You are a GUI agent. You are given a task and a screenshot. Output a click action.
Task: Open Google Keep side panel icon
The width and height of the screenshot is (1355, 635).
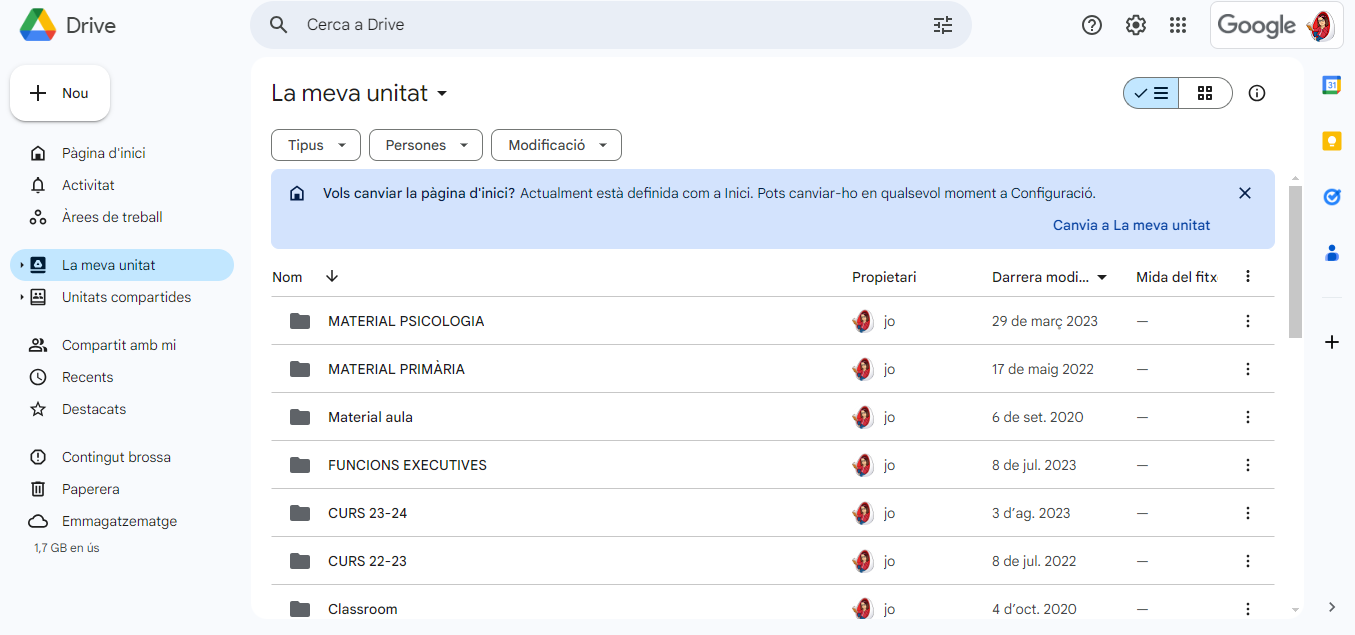(x=1331, y=141)
